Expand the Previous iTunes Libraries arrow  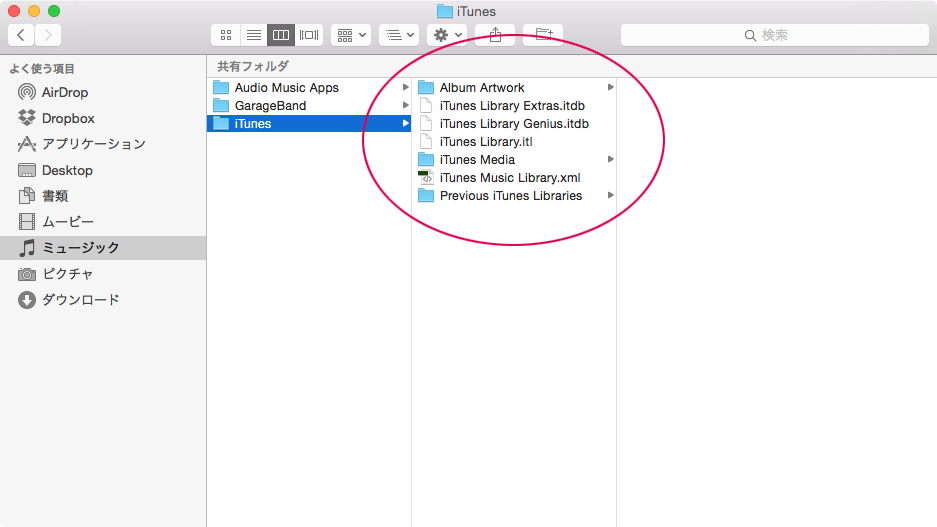[610, 195]
